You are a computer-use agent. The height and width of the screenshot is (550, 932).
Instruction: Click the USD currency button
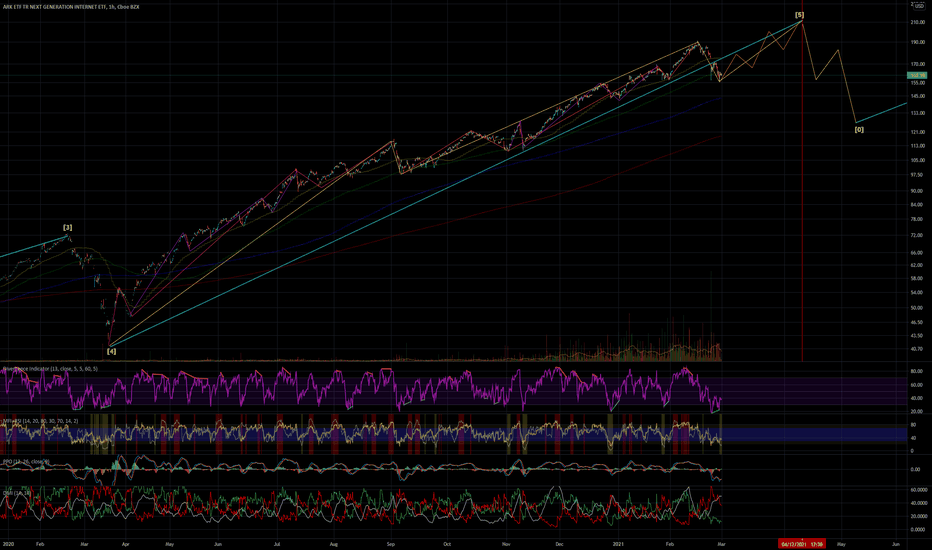[919, 5]
